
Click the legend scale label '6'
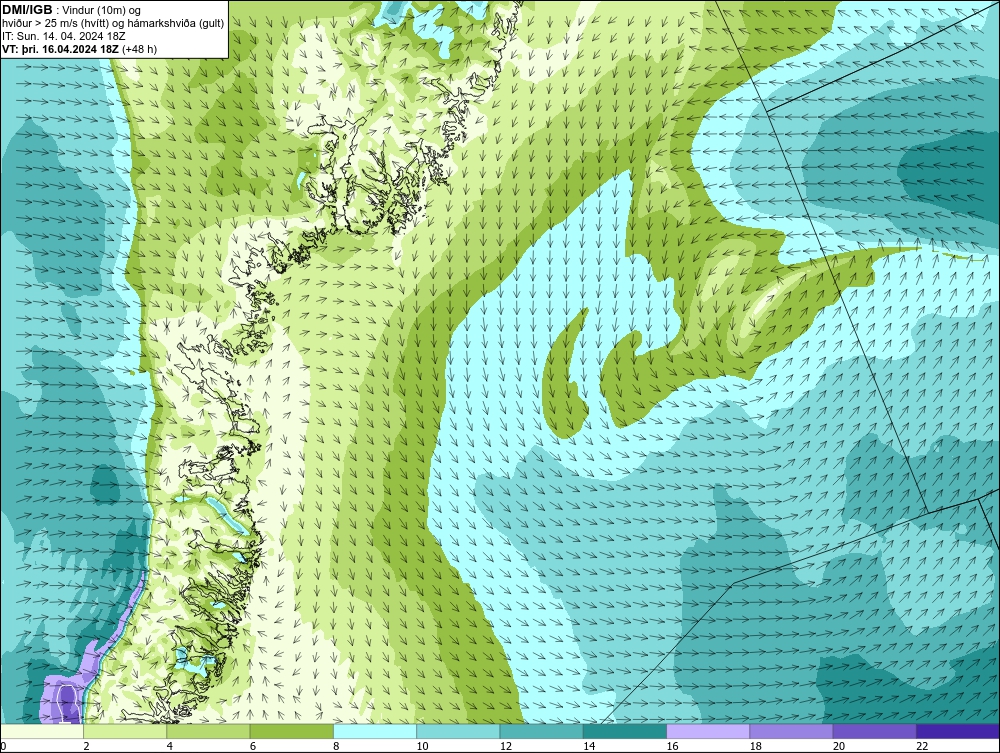point(253,746)
